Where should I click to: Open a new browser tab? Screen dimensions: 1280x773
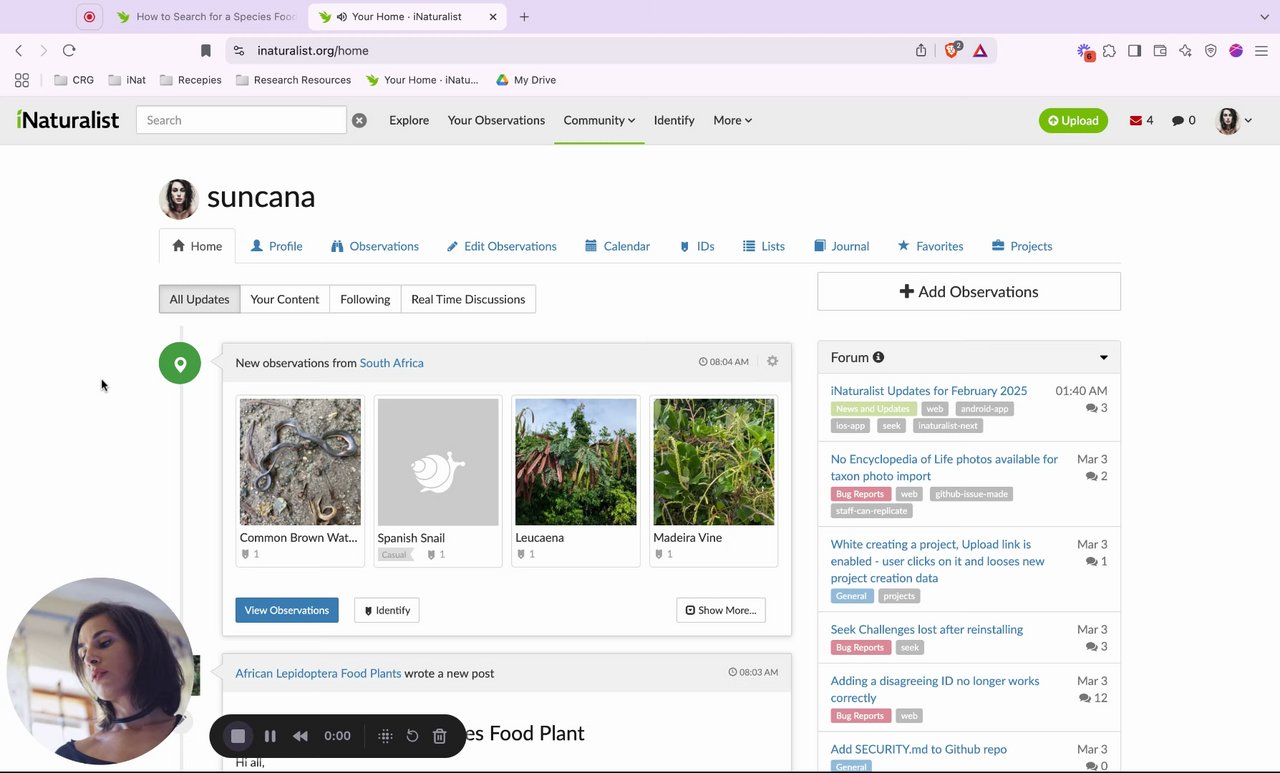click(x=524, y=17)
